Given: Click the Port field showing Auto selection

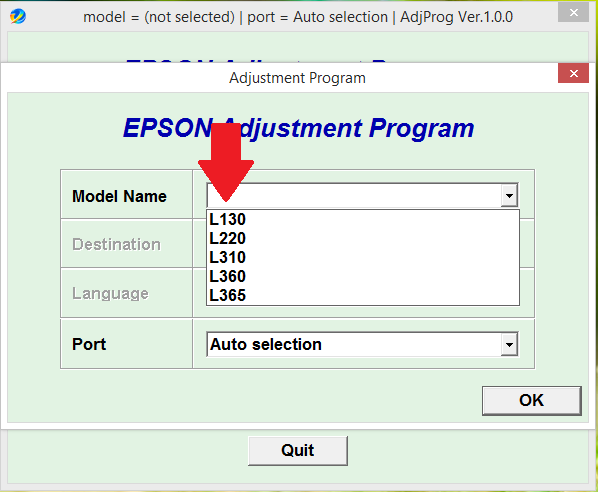Looking at the screenshot, I should point(362,344).
